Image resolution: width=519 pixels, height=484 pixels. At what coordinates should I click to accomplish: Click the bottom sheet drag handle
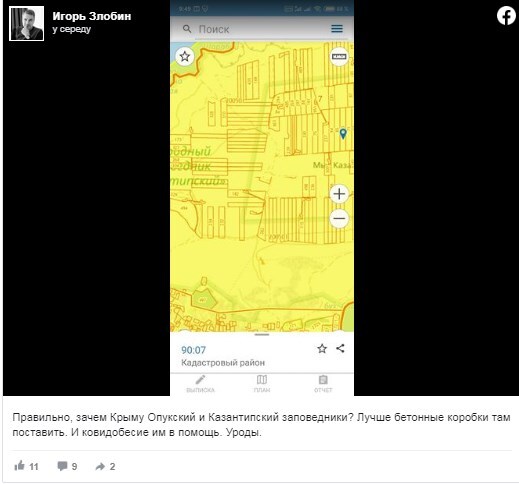click(262, 335)
